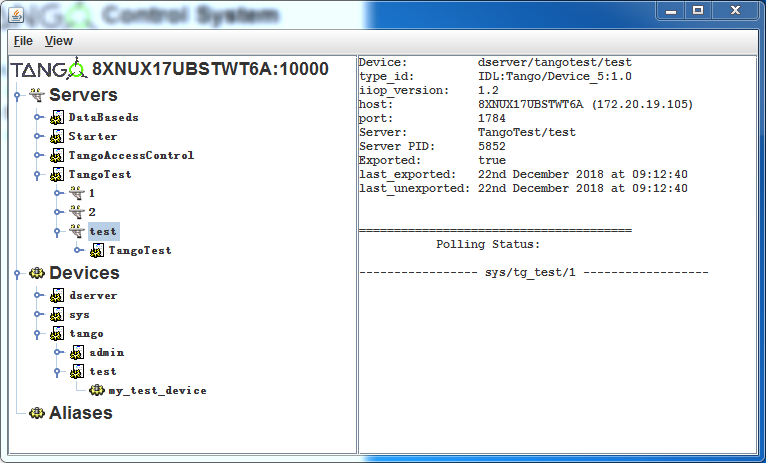Collapse the Devices tree node
Viewport: 766px width, 463px height.
18,274
